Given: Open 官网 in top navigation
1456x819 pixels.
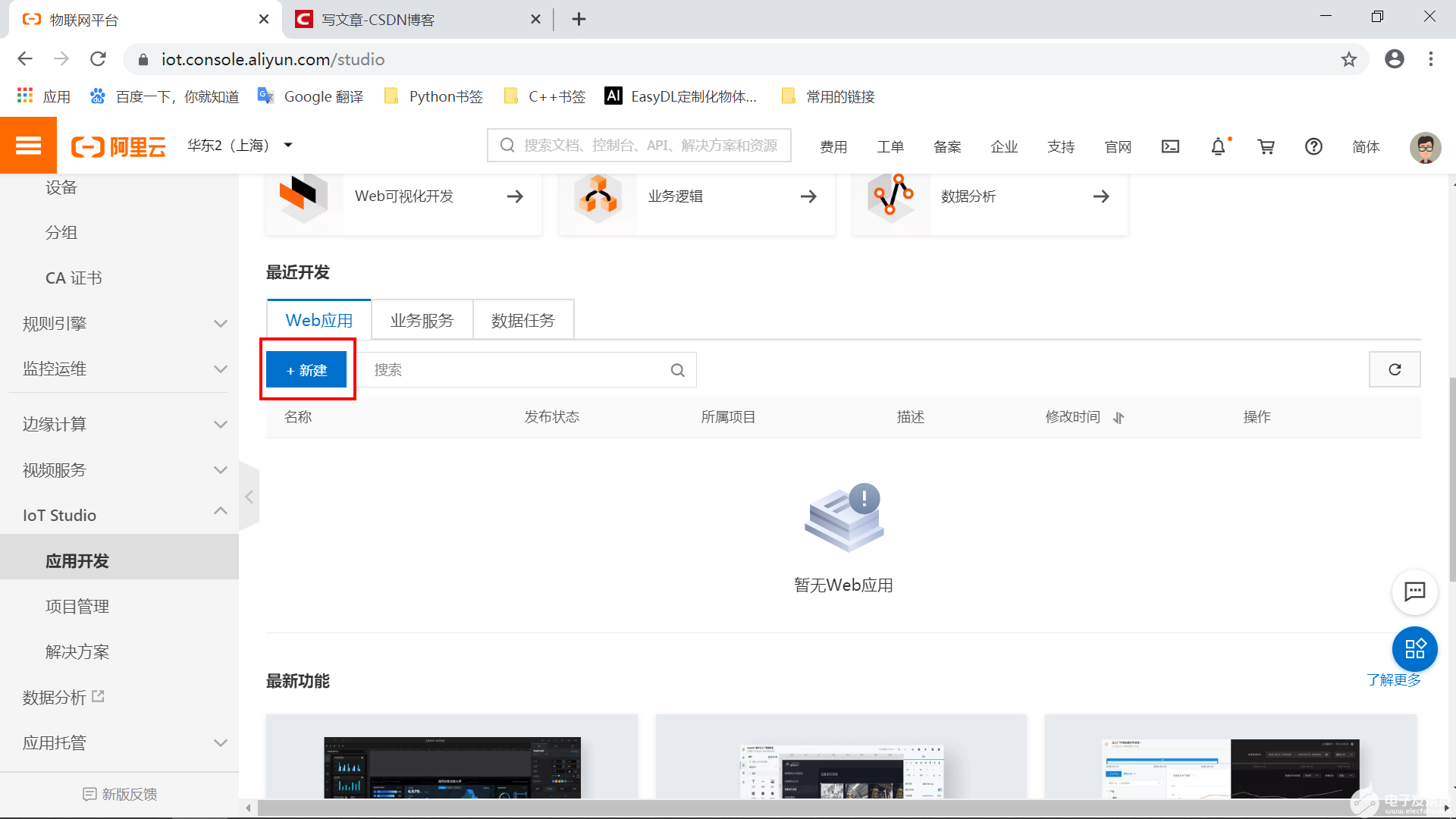Looking at the screenshot, I should pos(1118,146).
